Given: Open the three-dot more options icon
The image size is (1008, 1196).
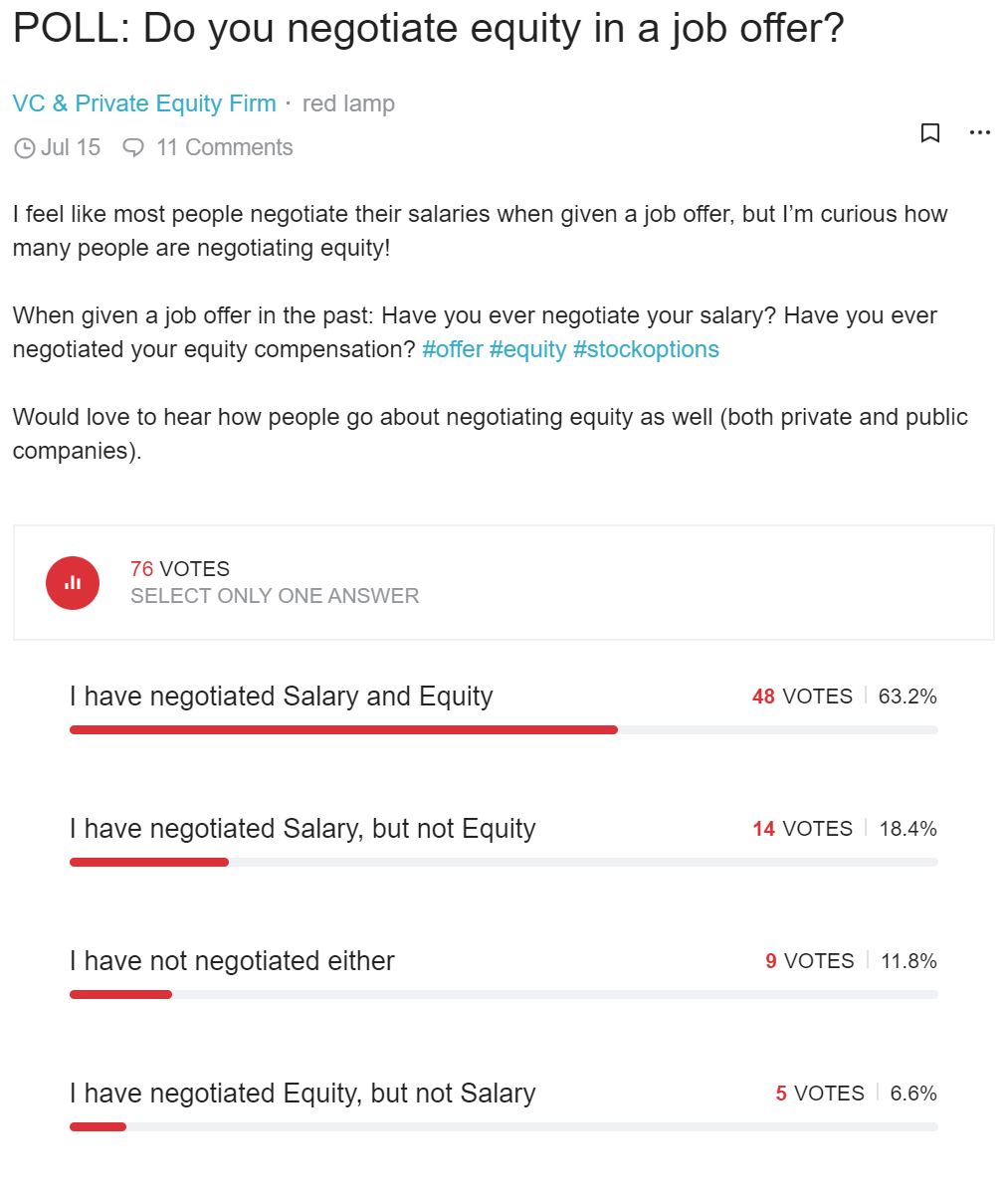Looking at the screenshot, I should 980,132.
